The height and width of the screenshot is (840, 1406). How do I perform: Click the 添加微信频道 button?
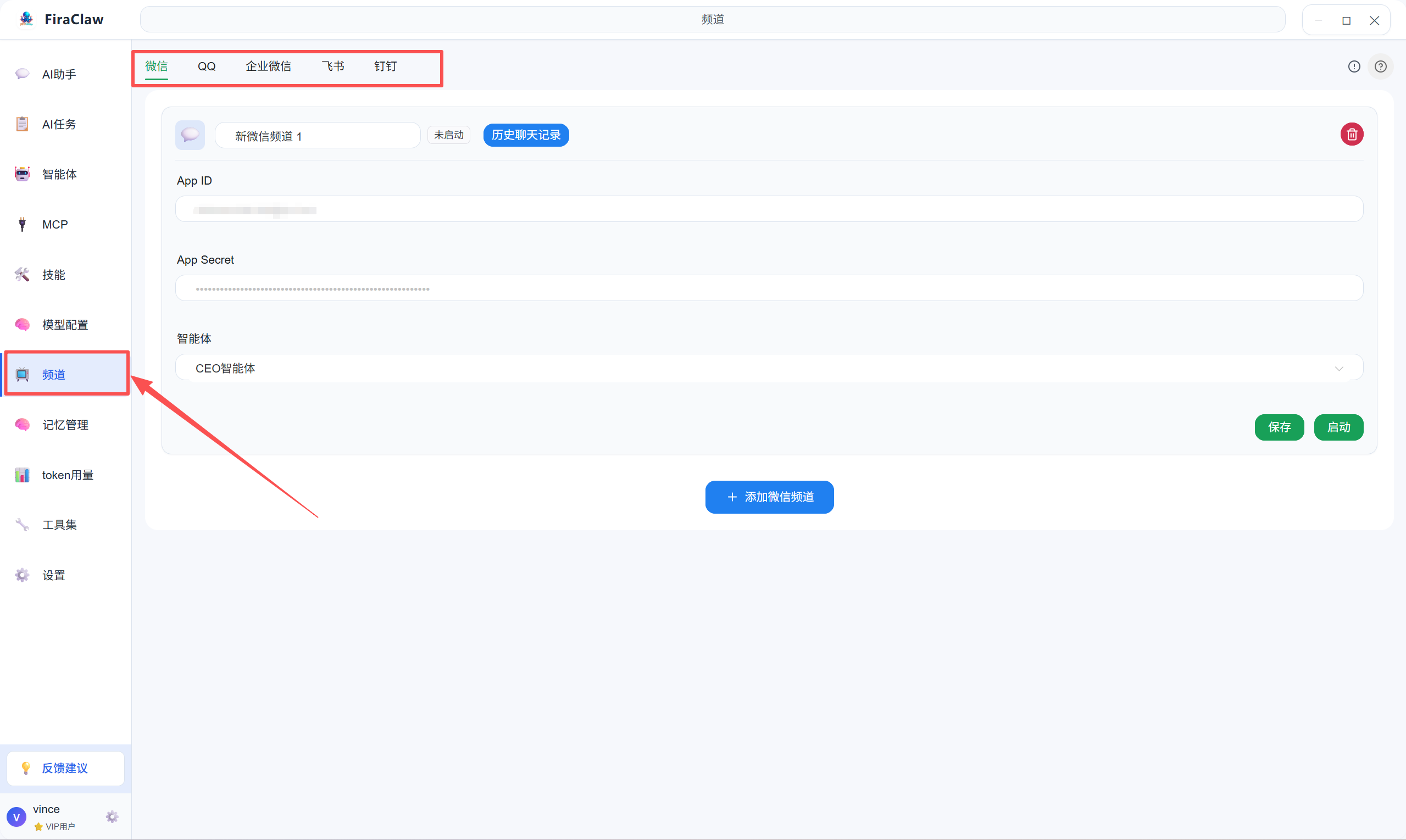tap(769, 497)
